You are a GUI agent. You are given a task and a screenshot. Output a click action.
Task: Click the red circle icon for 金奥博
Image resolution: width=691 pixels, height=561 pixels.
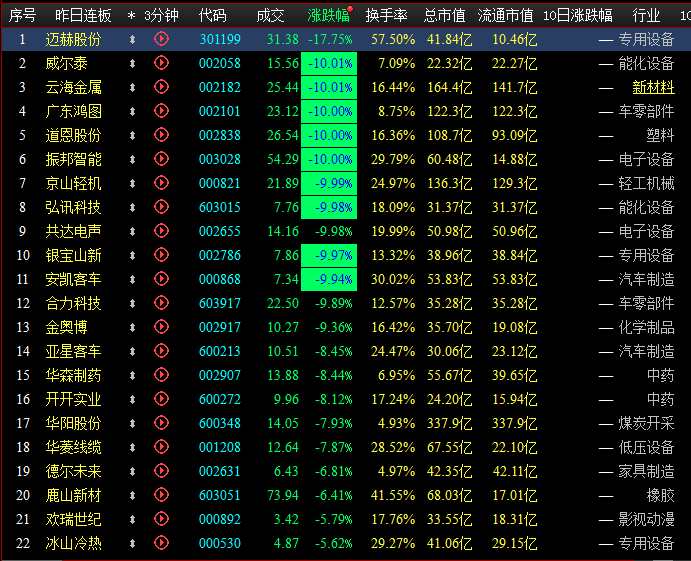(161, 327)
